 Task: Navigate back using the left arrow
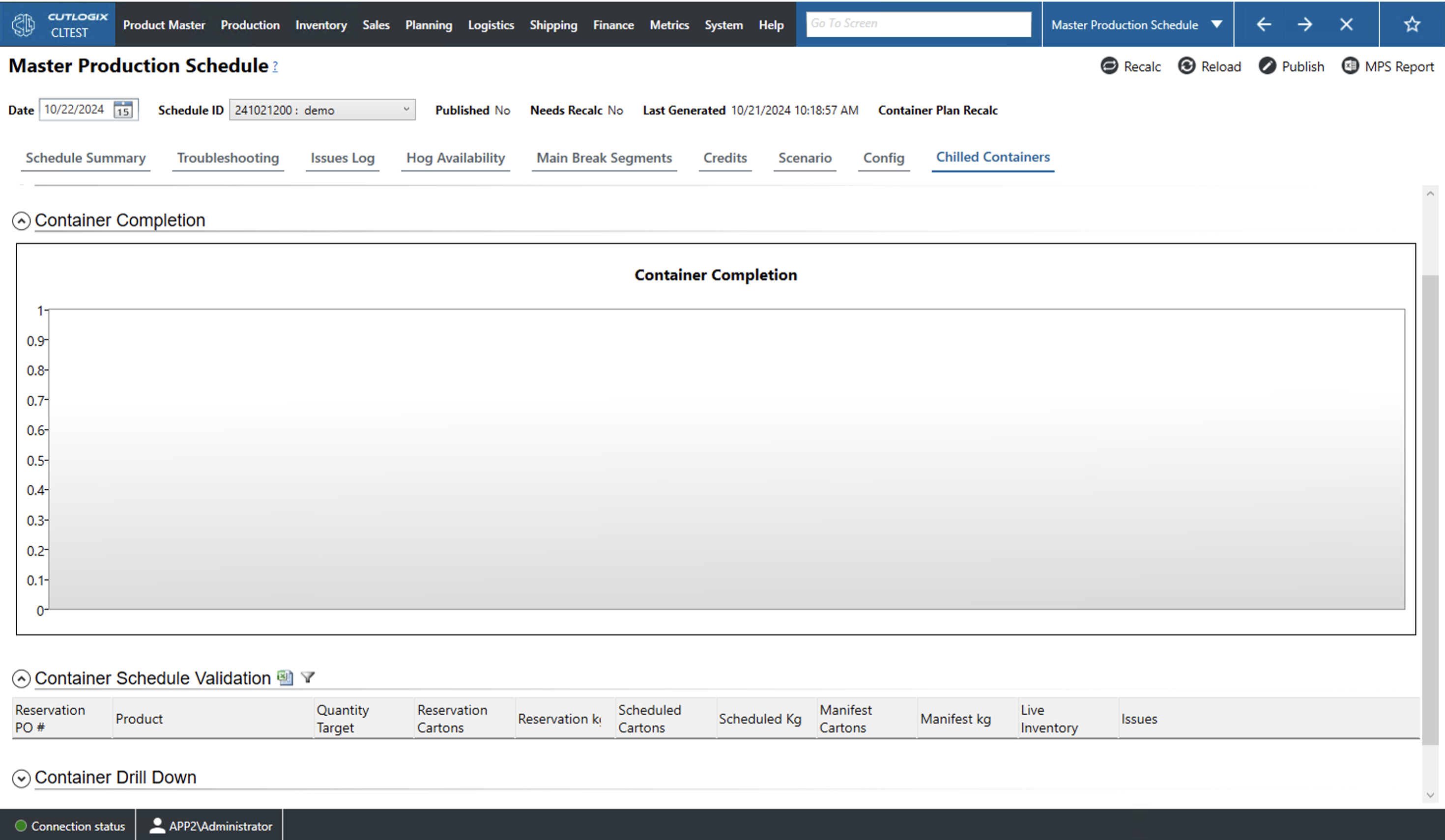coord(1264,24)
